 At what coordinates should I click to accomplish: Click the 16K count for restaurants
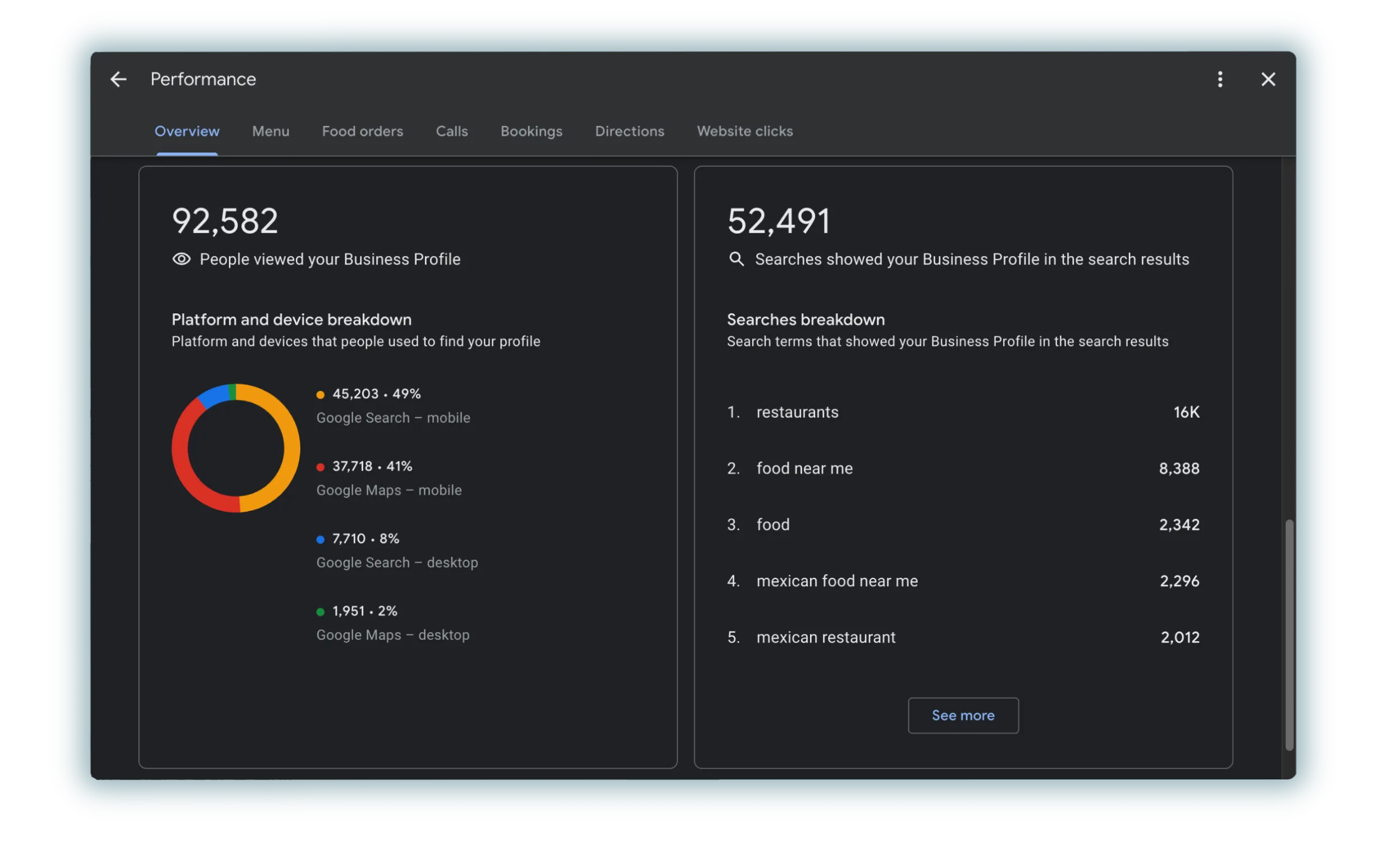1186,412
